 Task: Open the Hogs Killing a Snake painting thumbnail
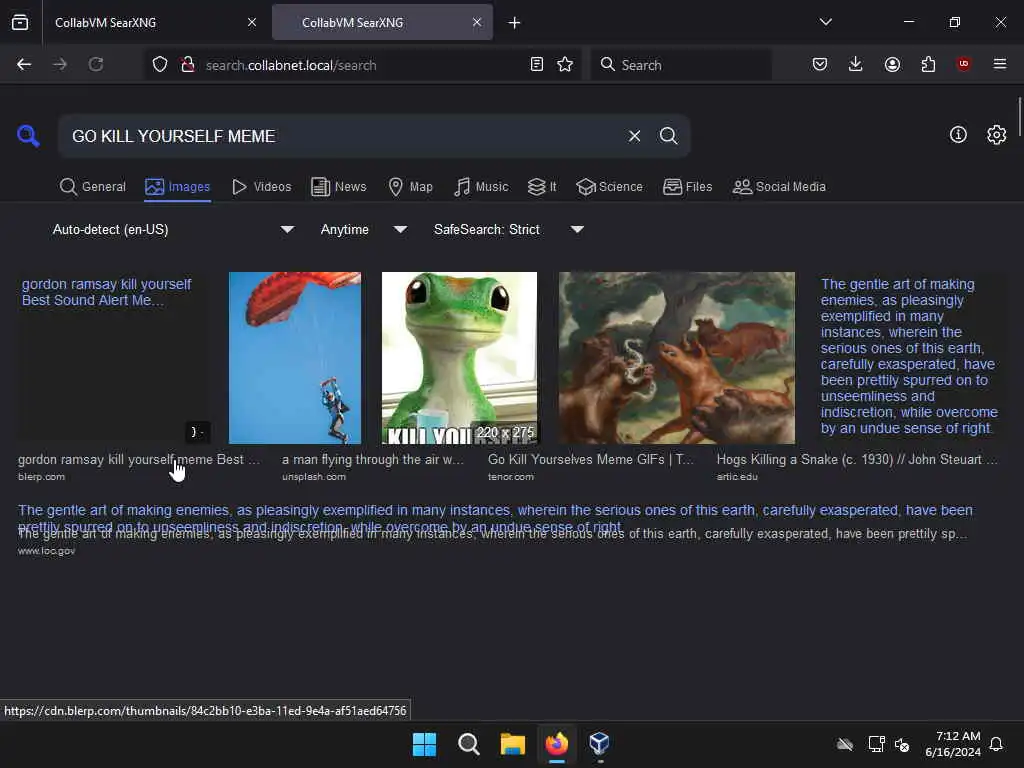pos(677,358)
